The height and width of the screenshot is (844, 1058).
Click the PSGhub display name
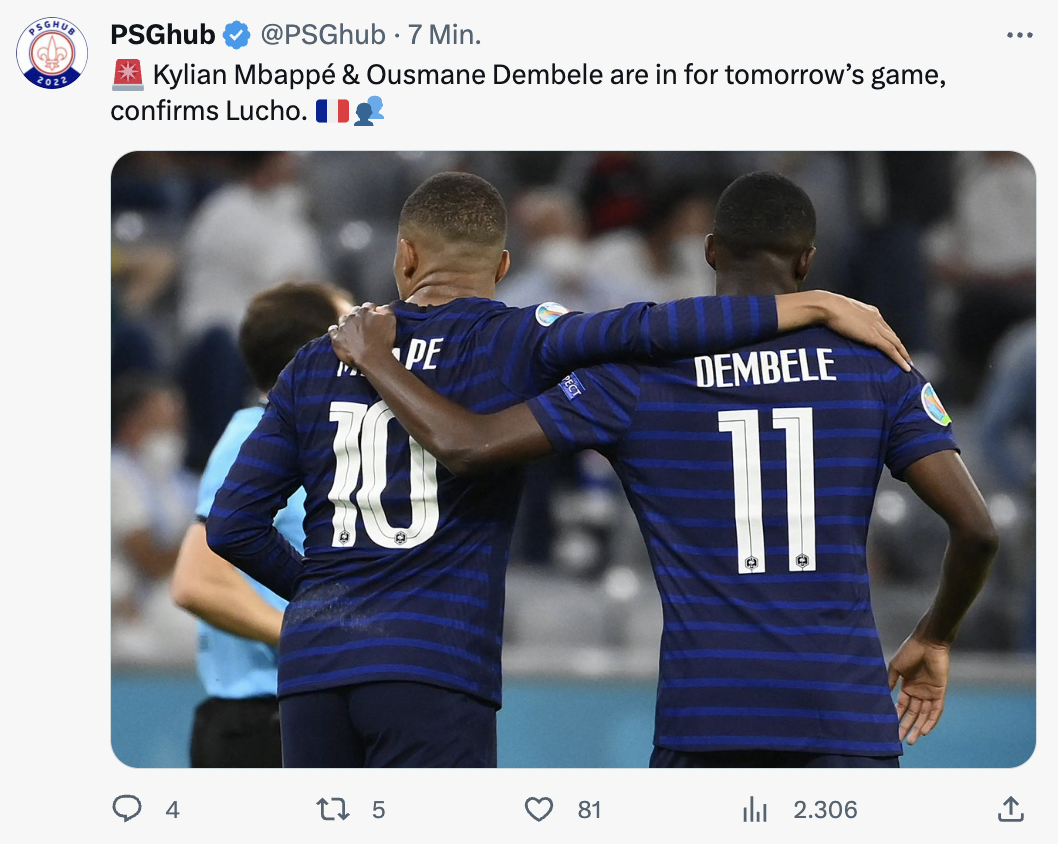(x=163, y=35)
